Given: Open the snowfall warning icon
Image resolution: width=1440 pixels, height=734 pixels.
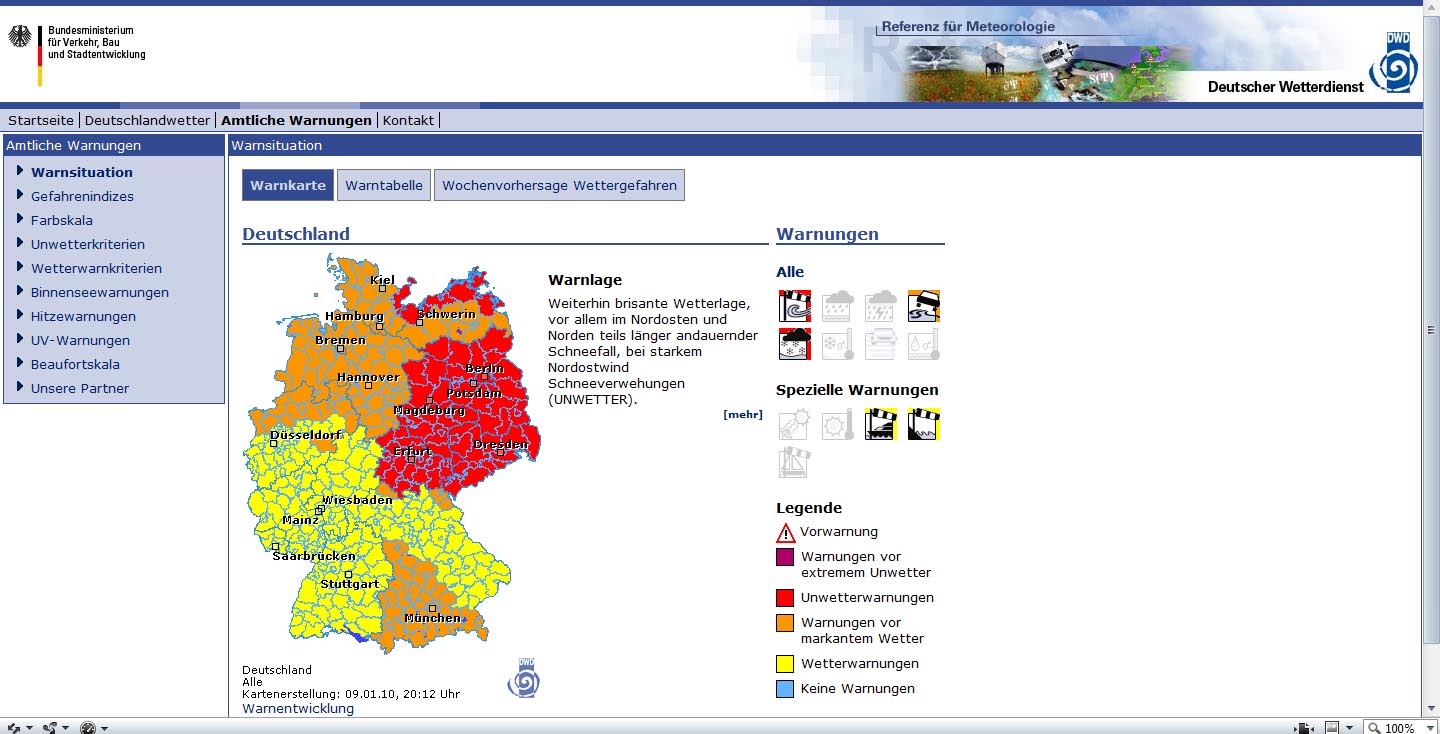Looking at the screenshot, I should point(795,344).
